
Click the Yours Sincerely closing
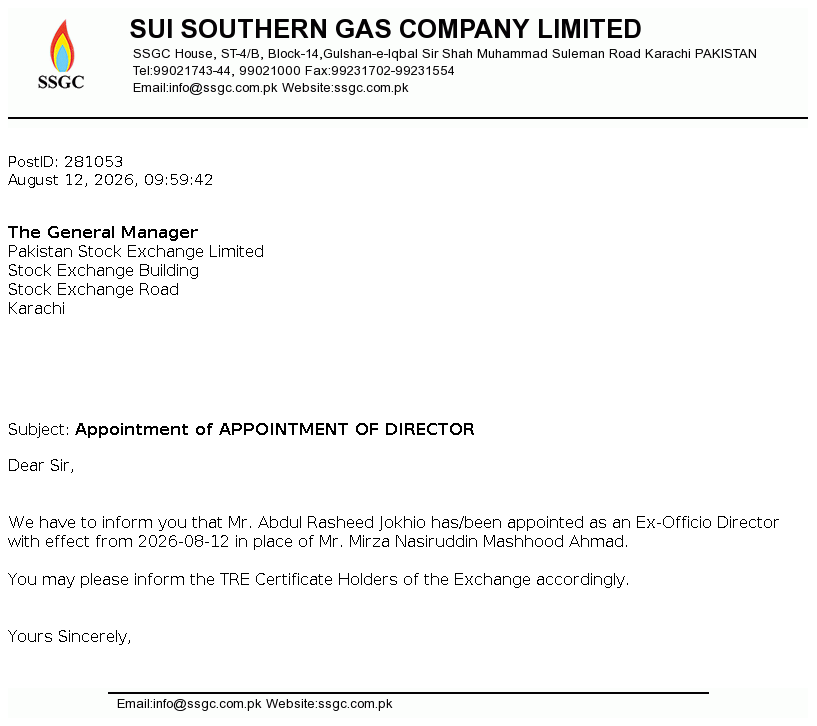click(x=69, y=636)
